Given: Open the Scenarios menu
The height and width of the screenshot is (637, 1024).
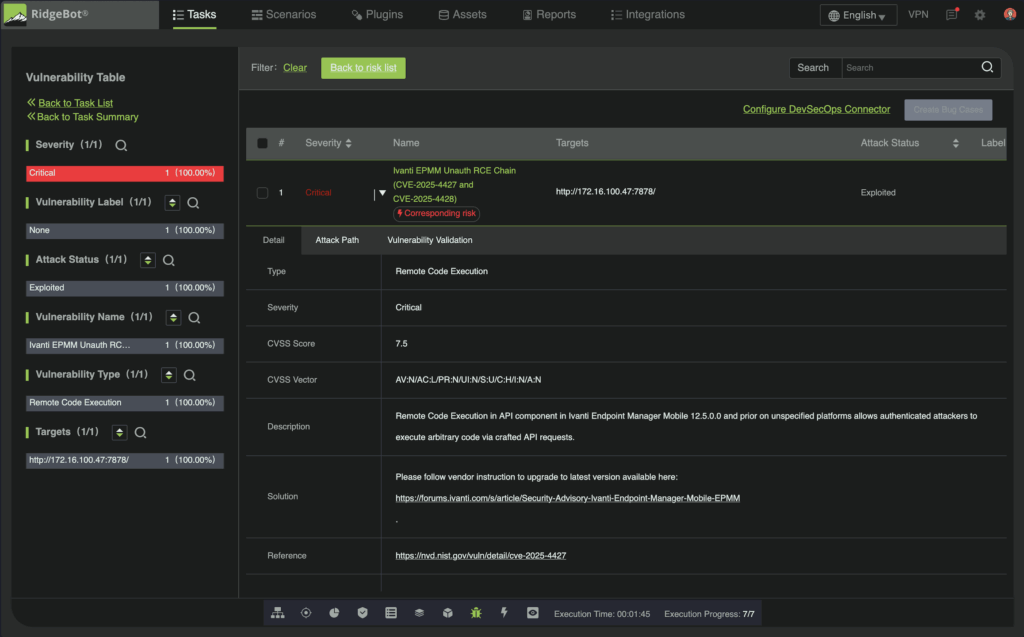Looking at the screenshot, I should pyautogui.click(x=284, y=14).
